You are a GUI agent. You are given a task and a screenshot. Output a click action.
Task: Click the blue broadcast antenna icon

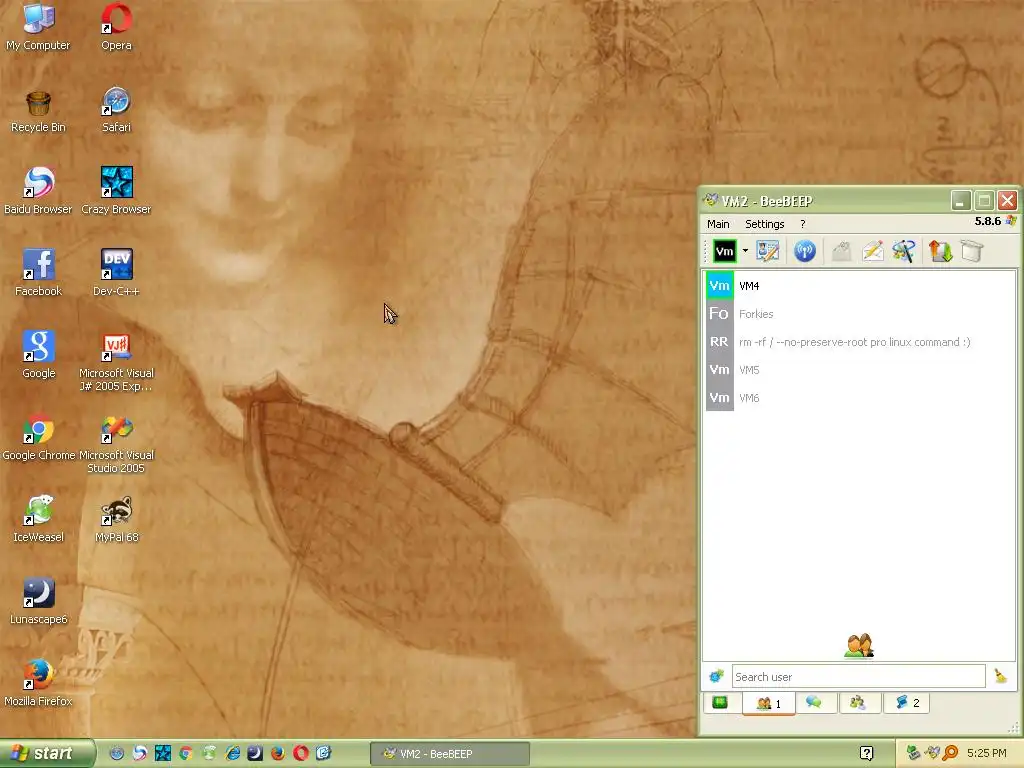point(805,251)
